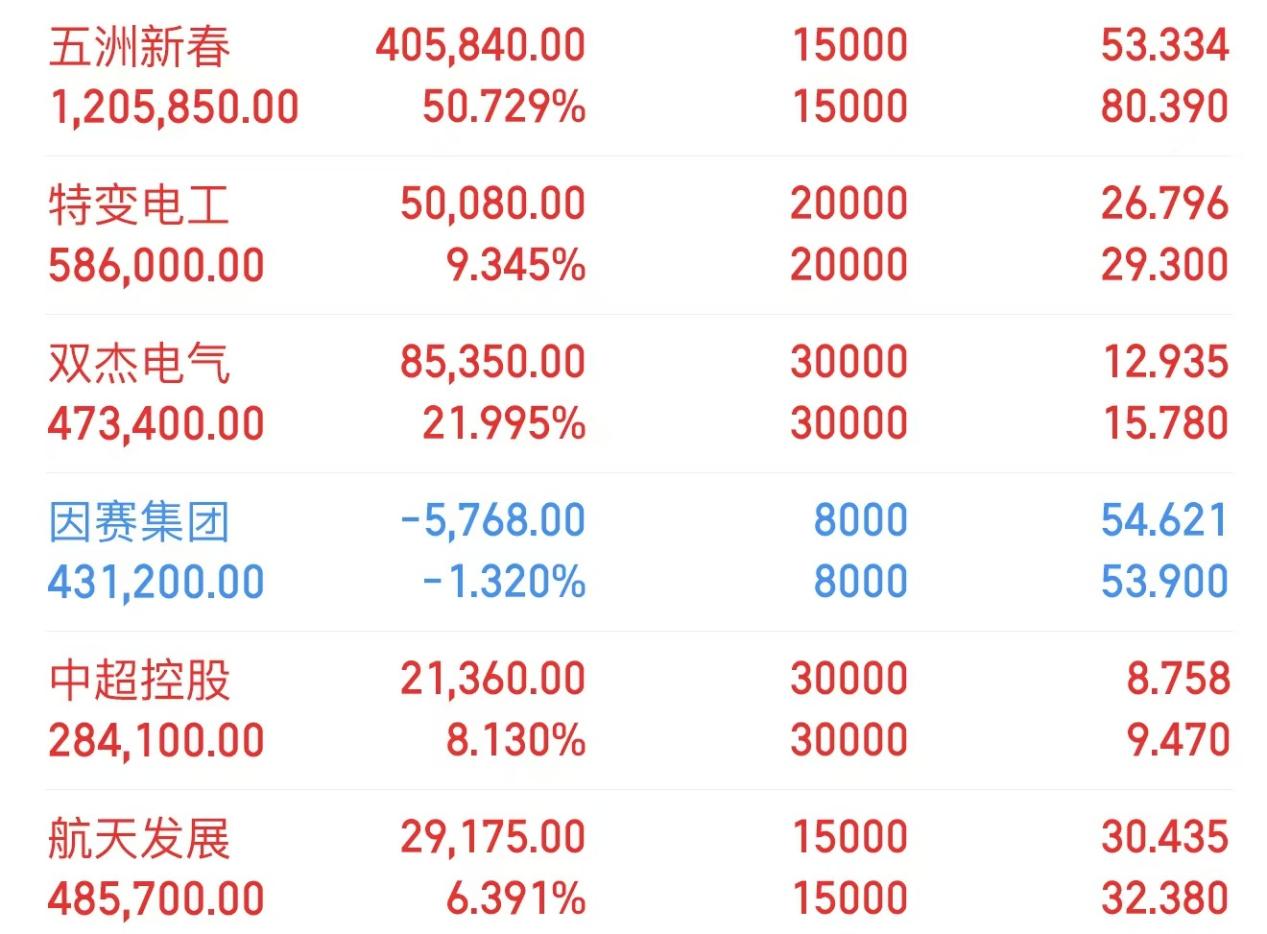Screen dimensions: 1267x934
Task: Click the -5,768.00 loss amount
Action: point(492,521)
